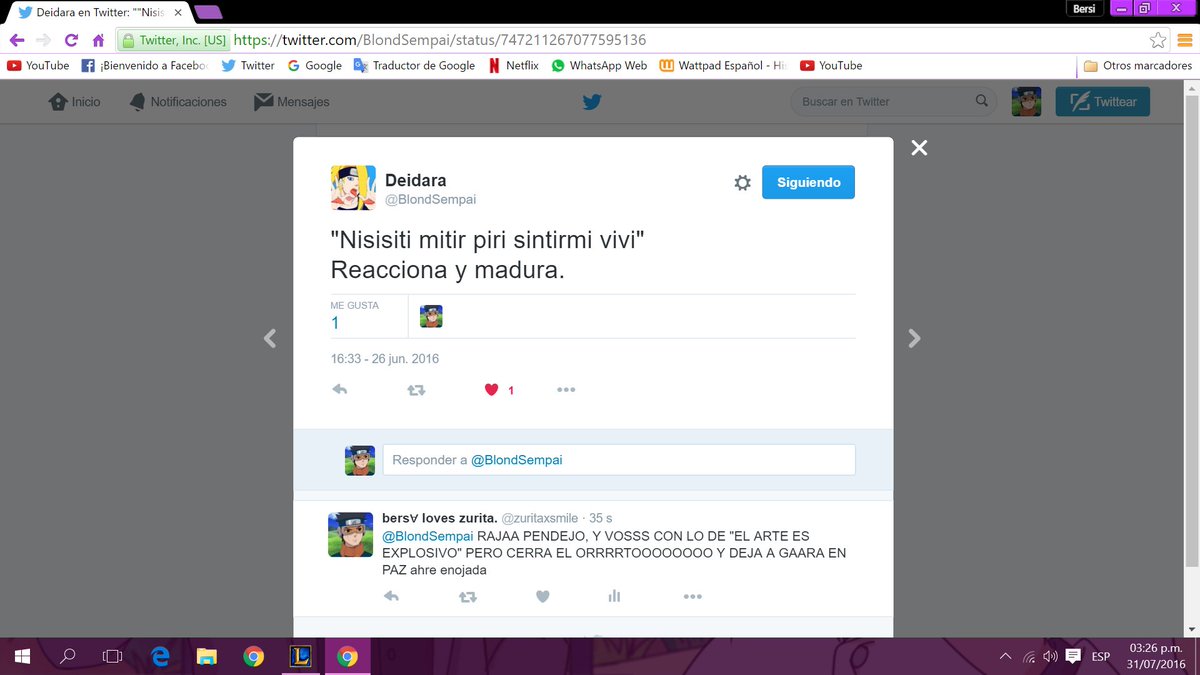1200x675 pixels.
Task: Open the Netflix bookmark
Action: [x=513, y=65]
